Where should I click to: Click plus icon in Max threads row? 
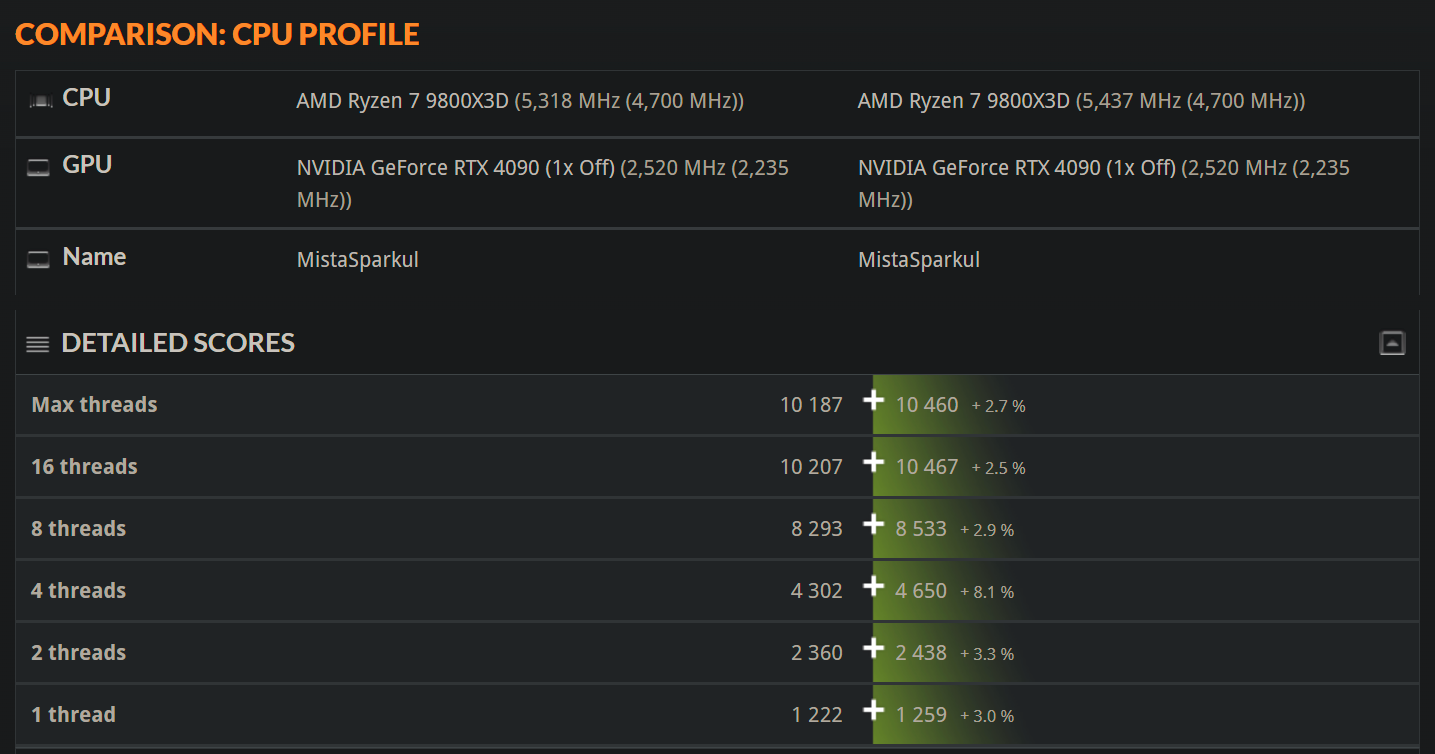[x=874, y=400]
